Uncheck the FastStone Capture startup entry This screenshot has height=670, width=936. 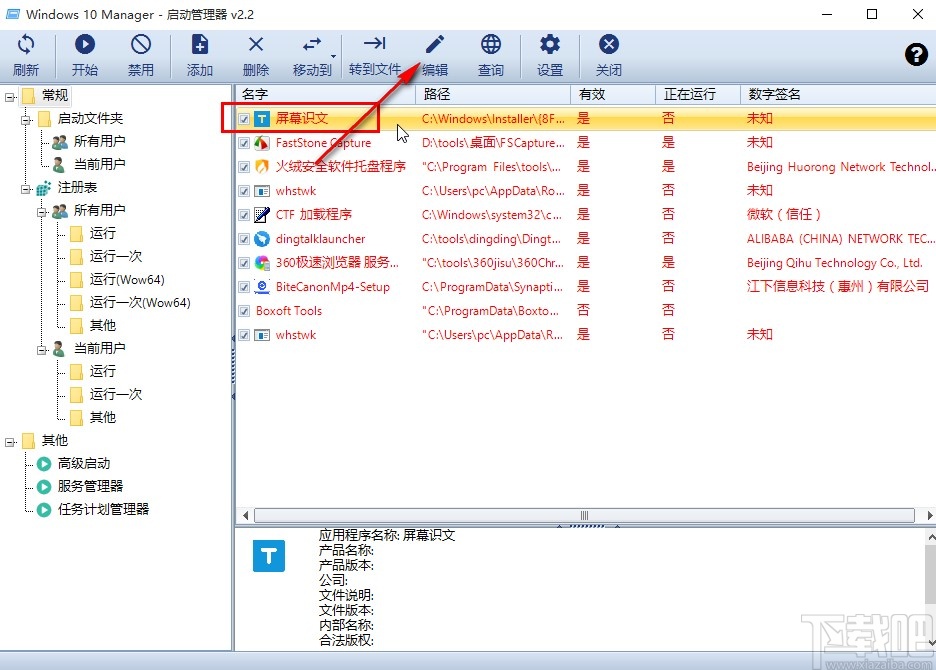click(243, 142)
